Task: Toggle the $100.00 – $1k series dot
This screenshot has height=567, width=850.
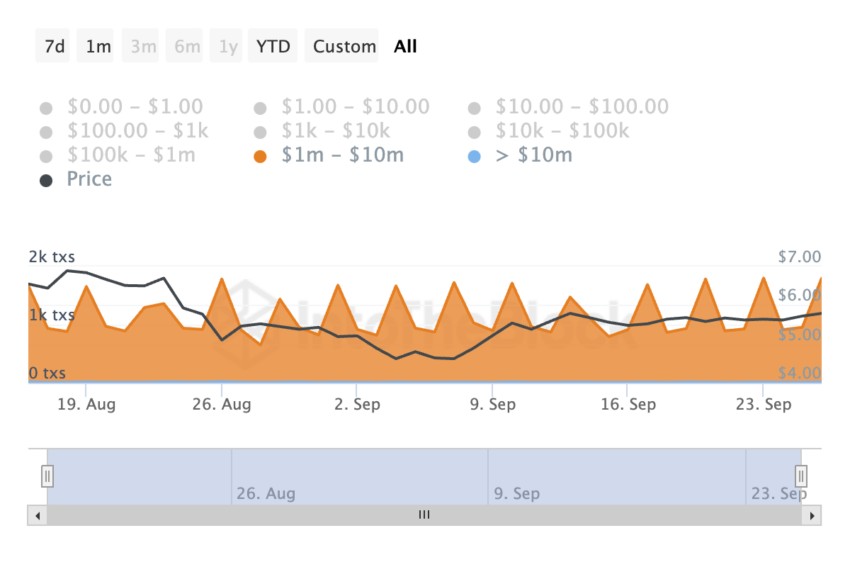Action: 46,132
